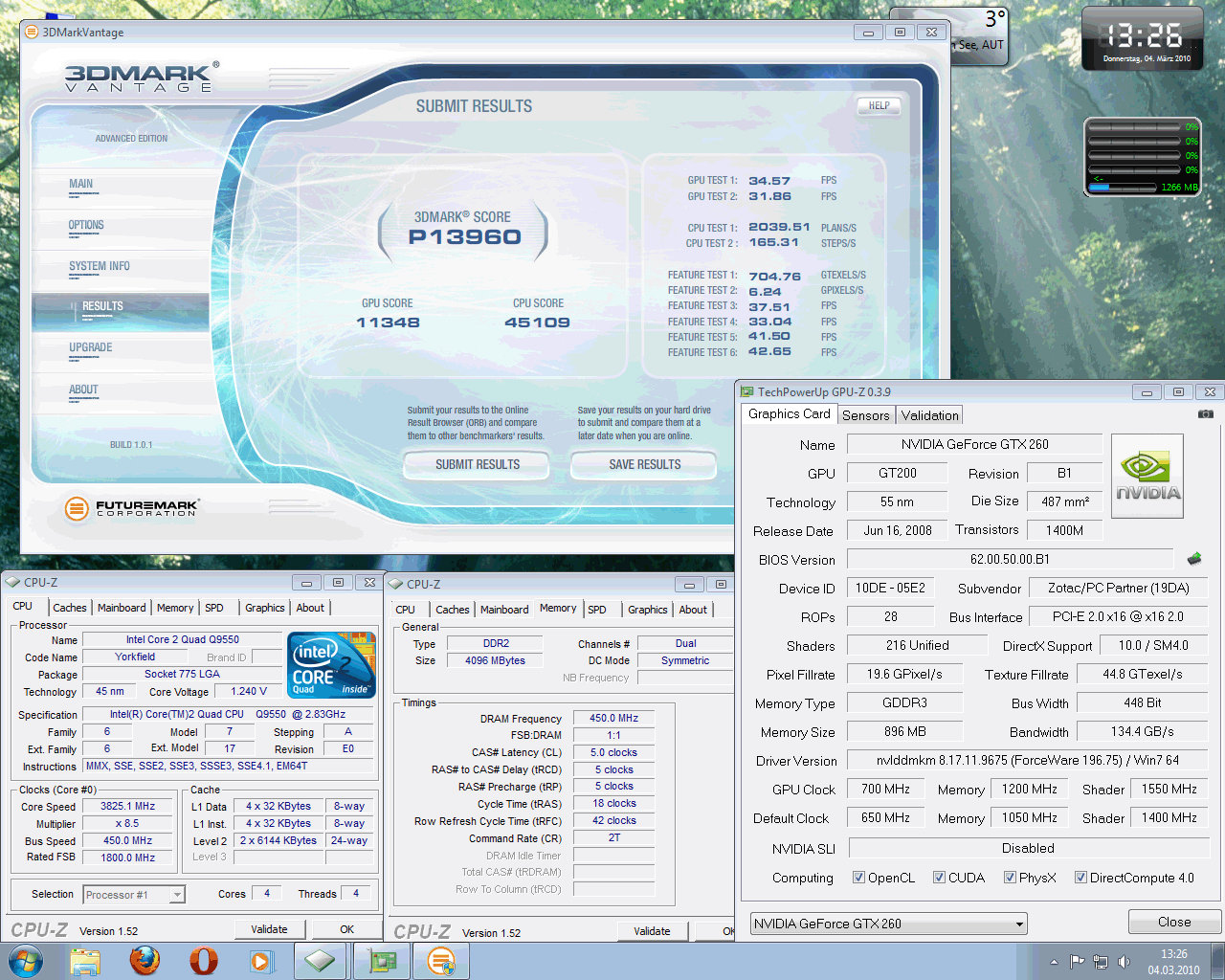Launch Opera browser from the taskbar

coord(203,960)
